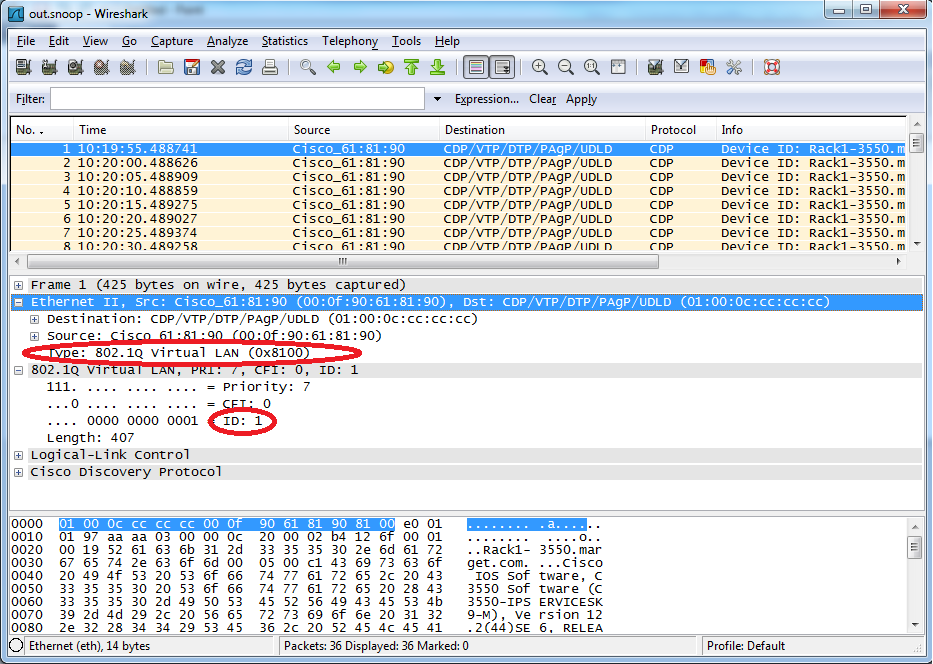Select packet 4 at 10:20:10.488859

point(458,191)
